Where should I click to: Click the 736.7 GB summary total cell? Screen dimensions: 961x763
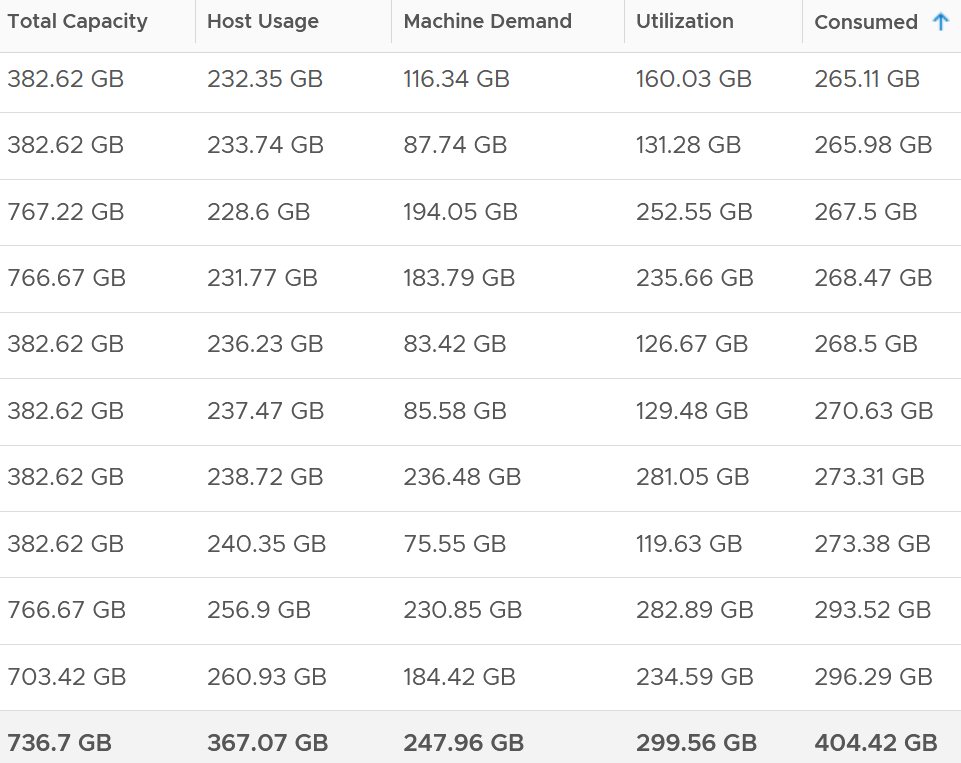point(59,743)
